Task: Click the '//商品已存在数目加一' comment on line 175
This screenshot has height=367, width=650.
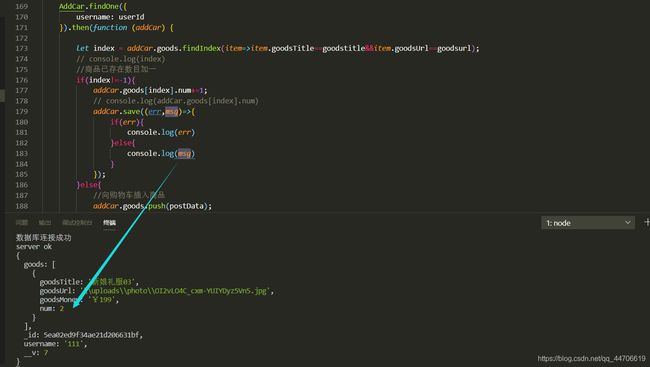Action: click(116, 69)
